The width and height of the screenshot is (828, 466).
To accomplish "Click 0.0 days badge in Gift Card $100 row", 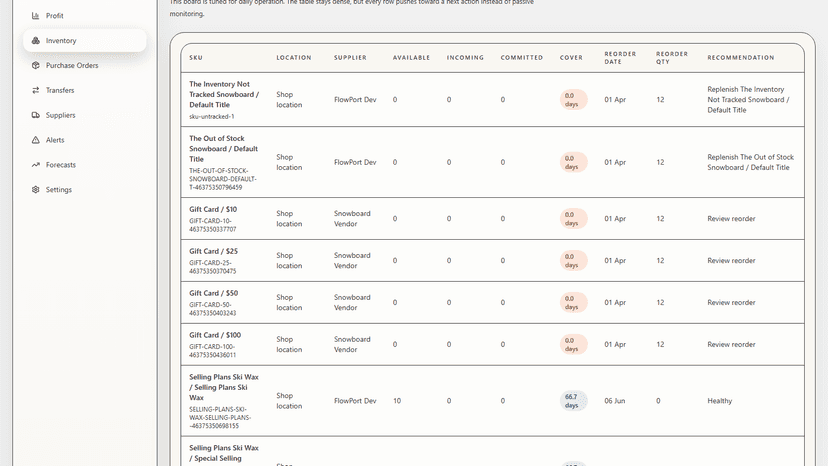I will click(x=573, y=344).
